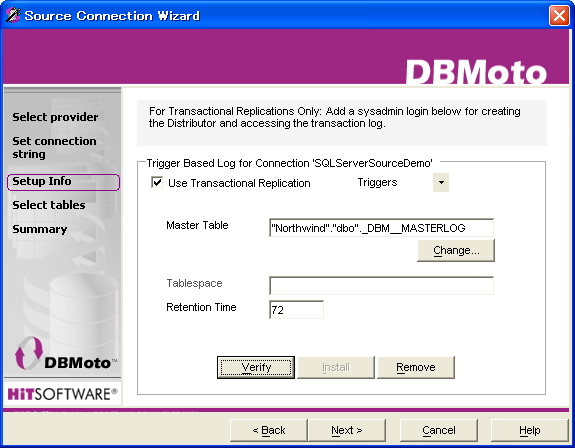
Task: Go back with the < Back button
Action: point(269,430)
